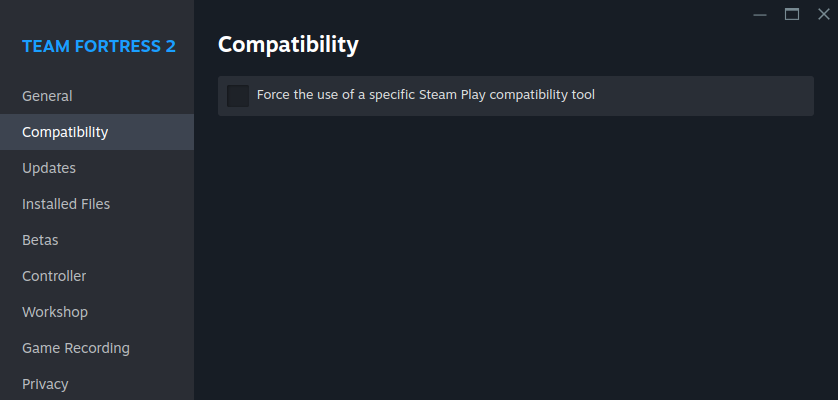Select the Workshop section
This screenshot has width=838, height=400.
(55, 312)
